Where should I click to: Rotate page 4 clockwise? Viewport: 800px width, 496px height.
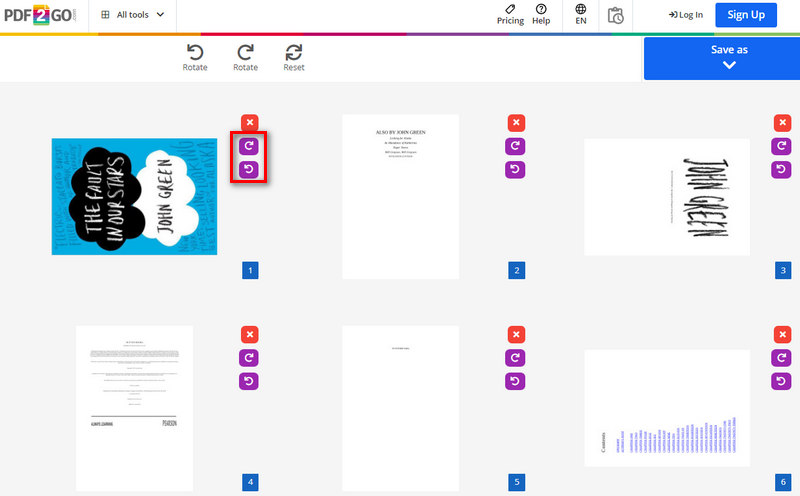pos(249,358)
